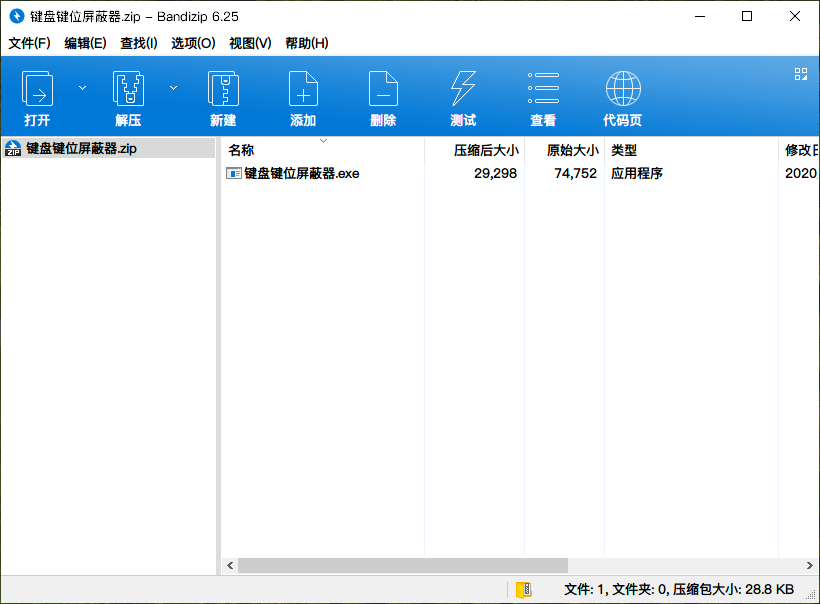
Task: Minimize the Bandizip window
Action: pos(700,16)
